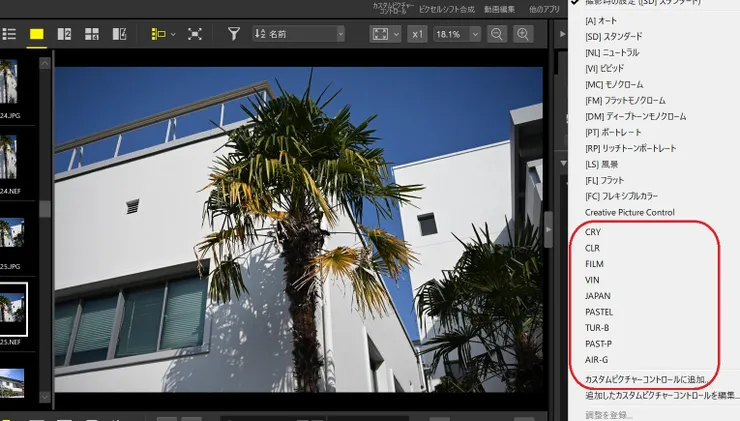Select Creative Picture Control menu entry

tap(630, 212)
